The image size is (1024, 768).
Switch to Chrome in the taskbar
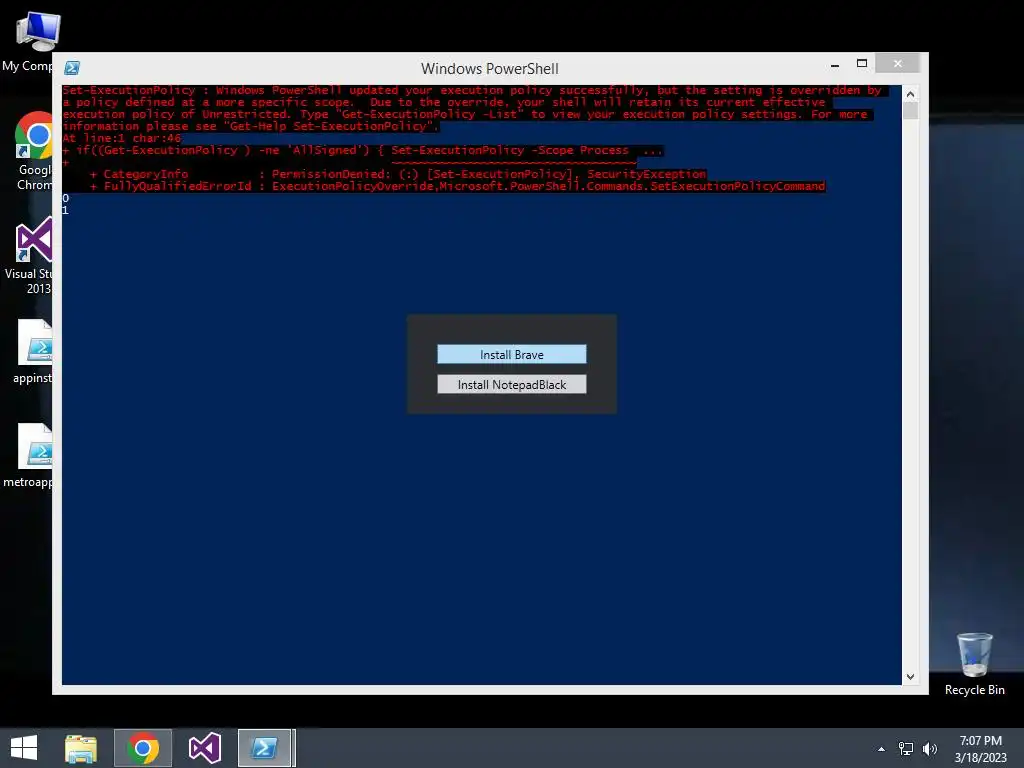point(143,748)
